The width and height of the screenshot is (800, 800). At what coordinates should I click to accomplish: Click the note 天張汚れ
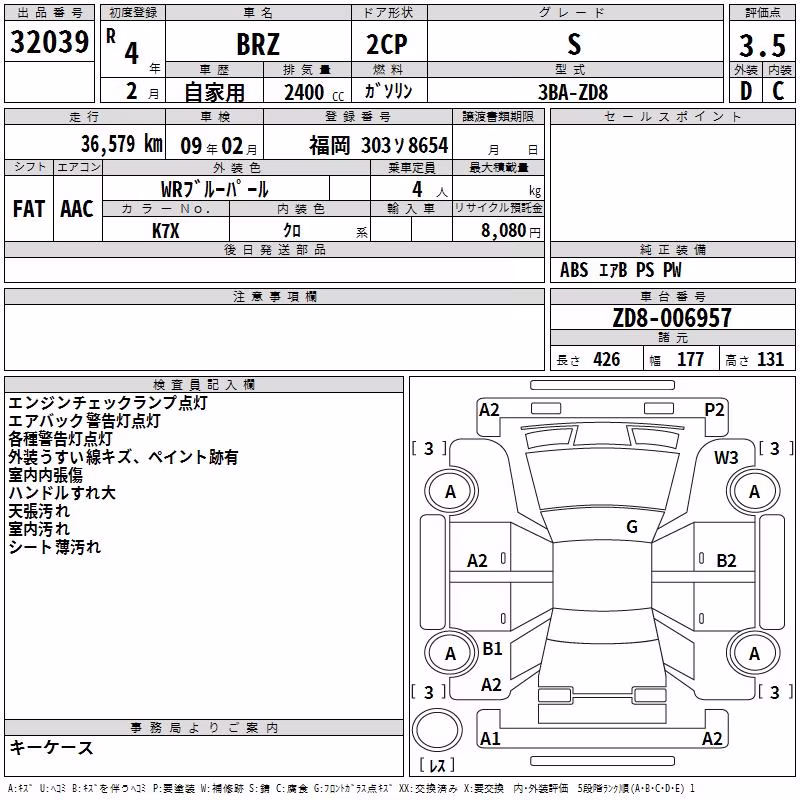[39, 511]
